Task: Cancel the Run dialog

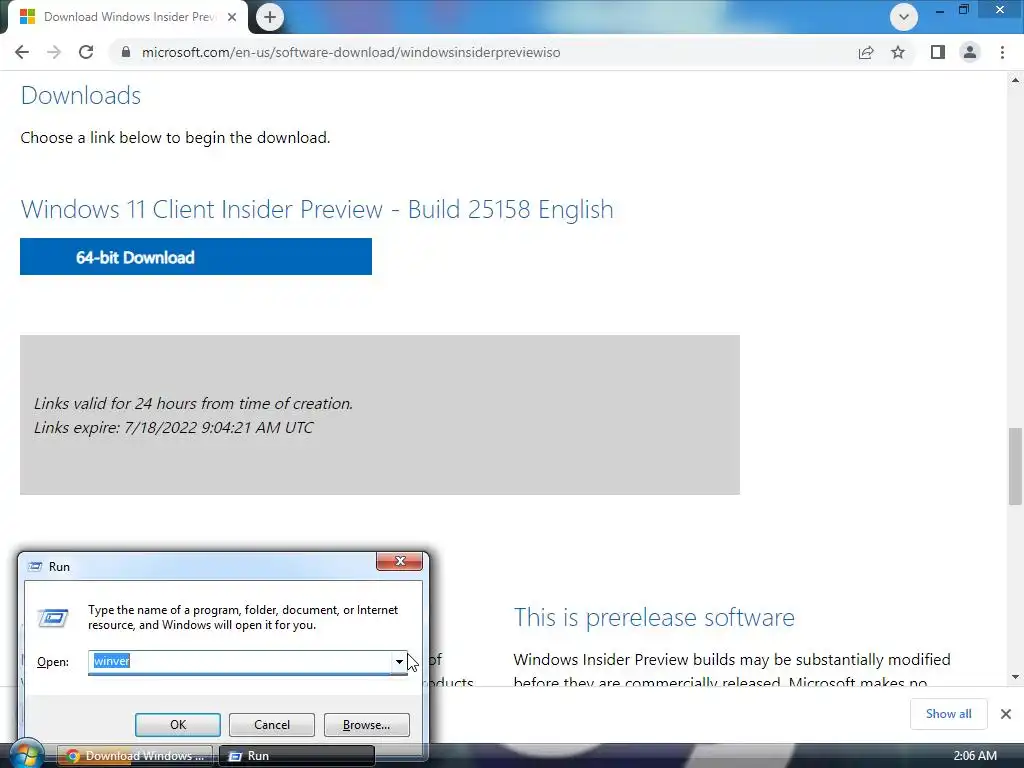Action: pyautogui.click(x=272, y=725)
